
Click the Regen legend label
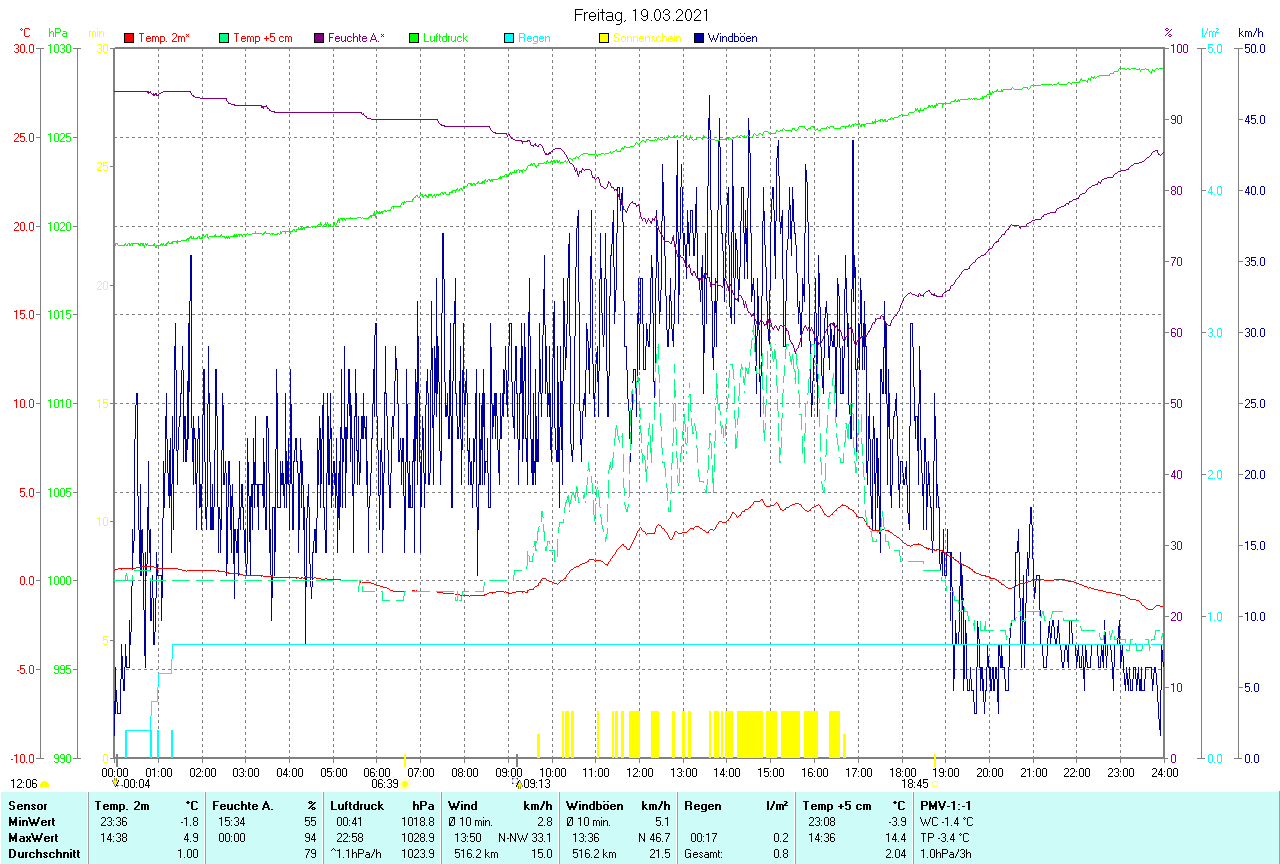[534, 38]
